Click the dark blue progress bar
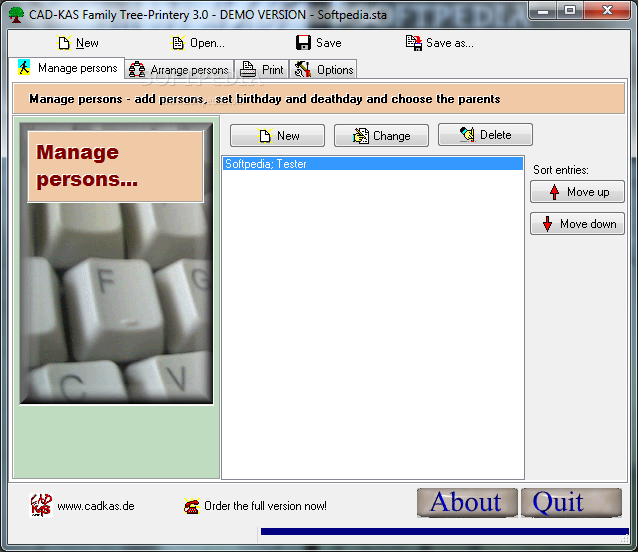The width and height of the screenshot is (638, 552). point(445,531)
